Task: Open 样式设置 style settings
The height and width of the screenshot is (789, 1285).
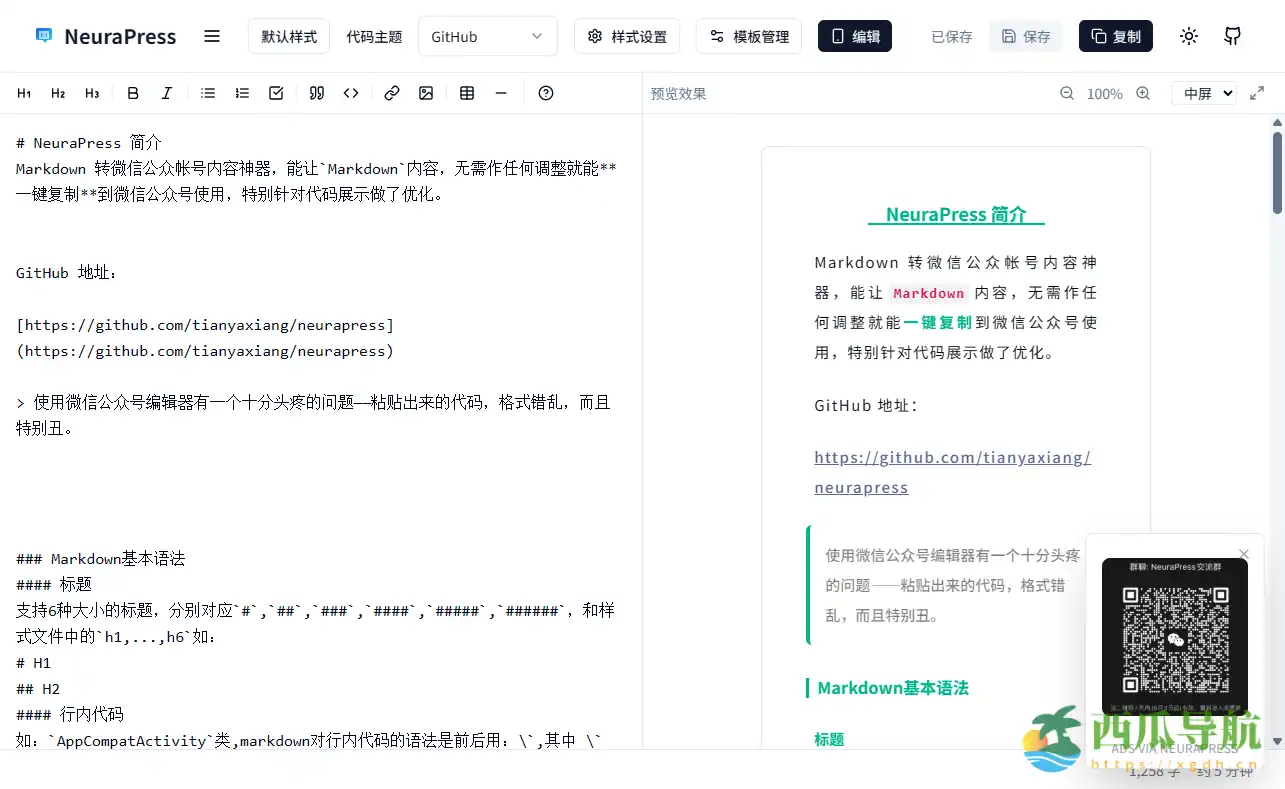Action: (x=627, y=35)
